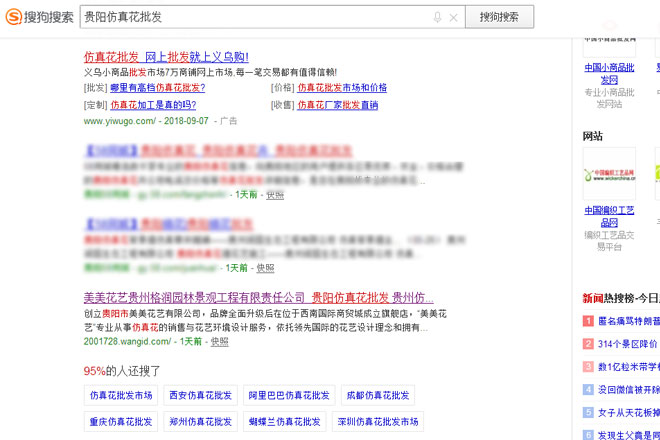The image size is (660, 440).
Task: Open hot news 314个景区降价
Action: pos(627,344)
